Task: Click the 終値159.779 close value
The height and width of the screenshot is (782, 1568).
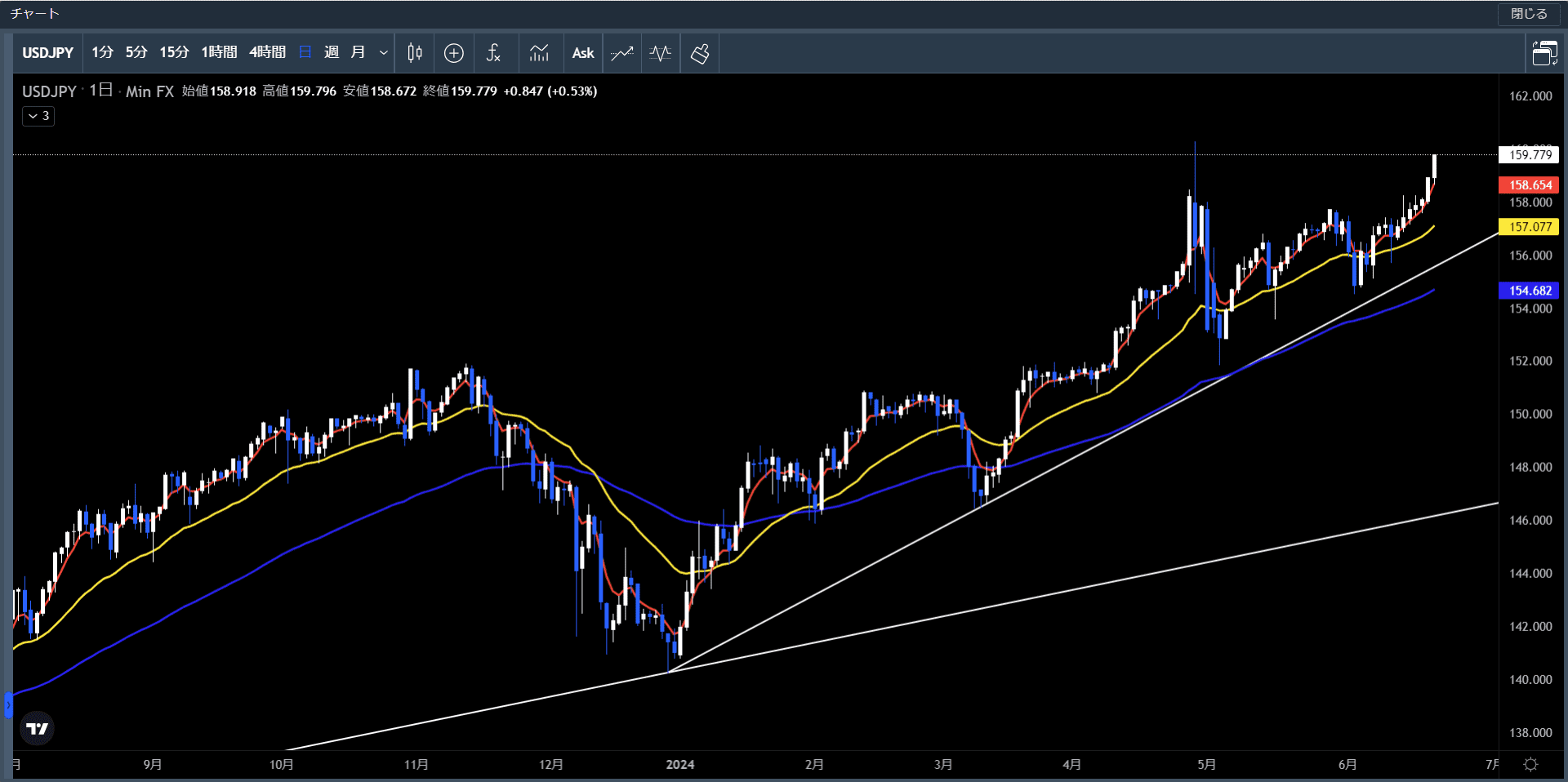Action: [x=460, y=91]
